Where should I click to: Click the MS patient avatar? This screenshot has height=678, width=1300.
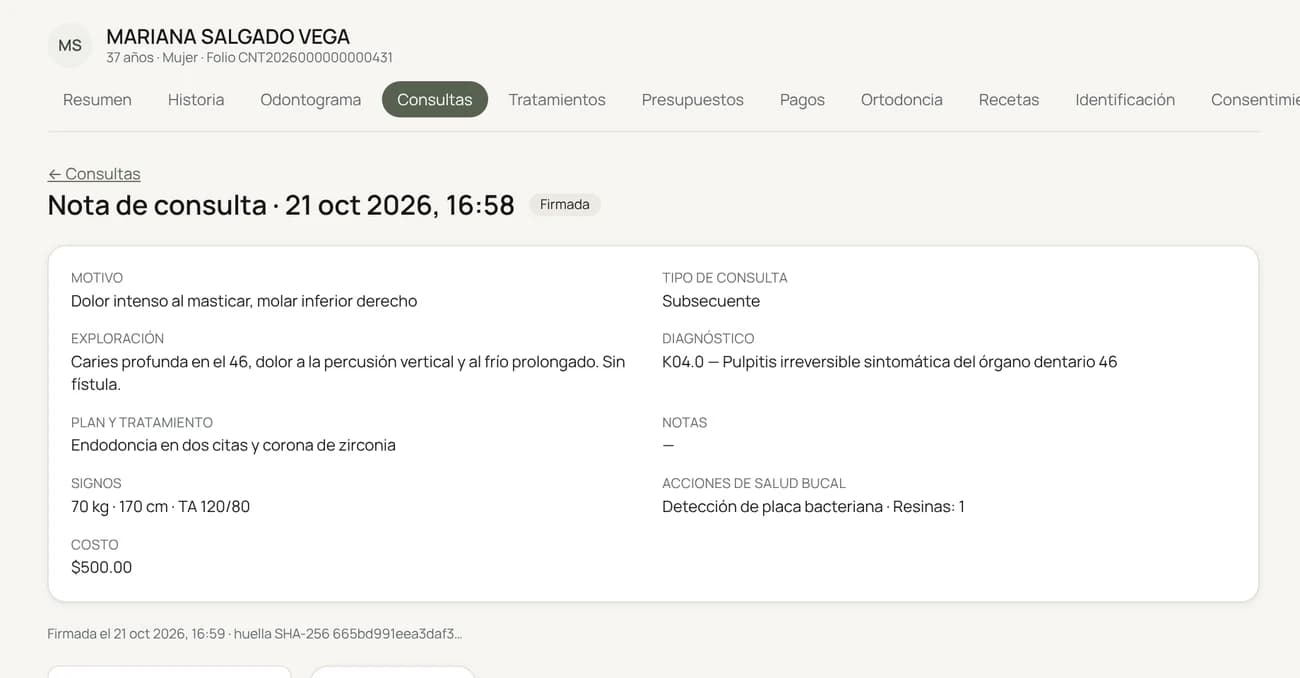[70, 46]
